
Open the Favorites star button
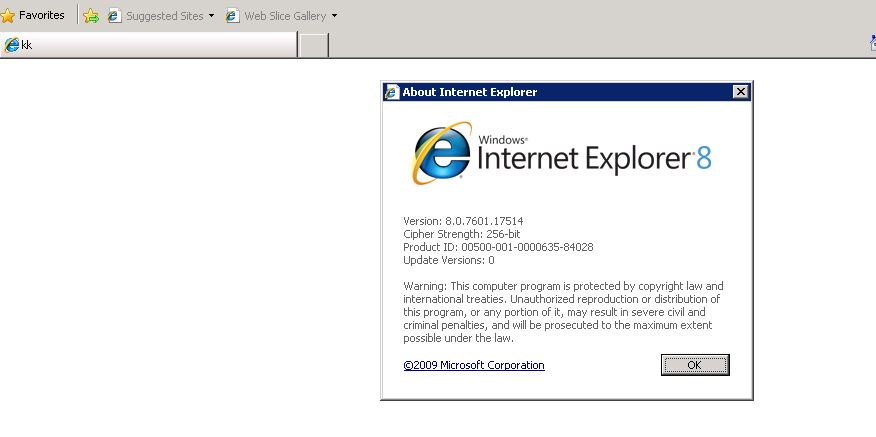point(32,16)
